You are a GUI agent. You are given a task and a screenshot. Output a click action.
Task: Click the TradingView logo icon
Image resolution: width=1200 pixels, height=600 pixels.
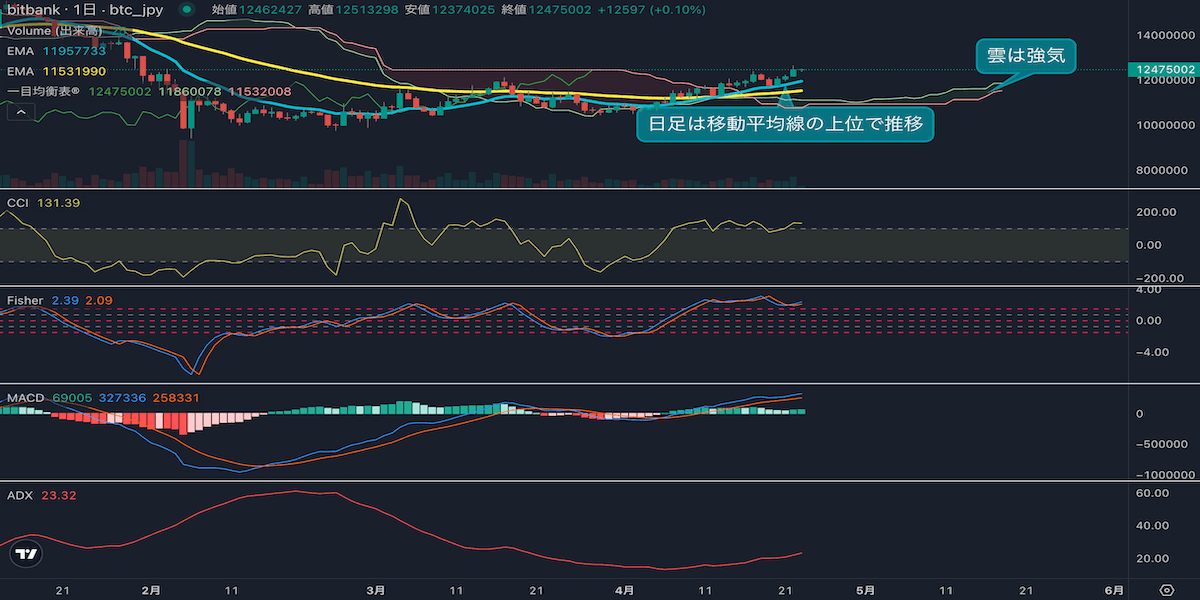pyautogui.click(x=27, y=555)
